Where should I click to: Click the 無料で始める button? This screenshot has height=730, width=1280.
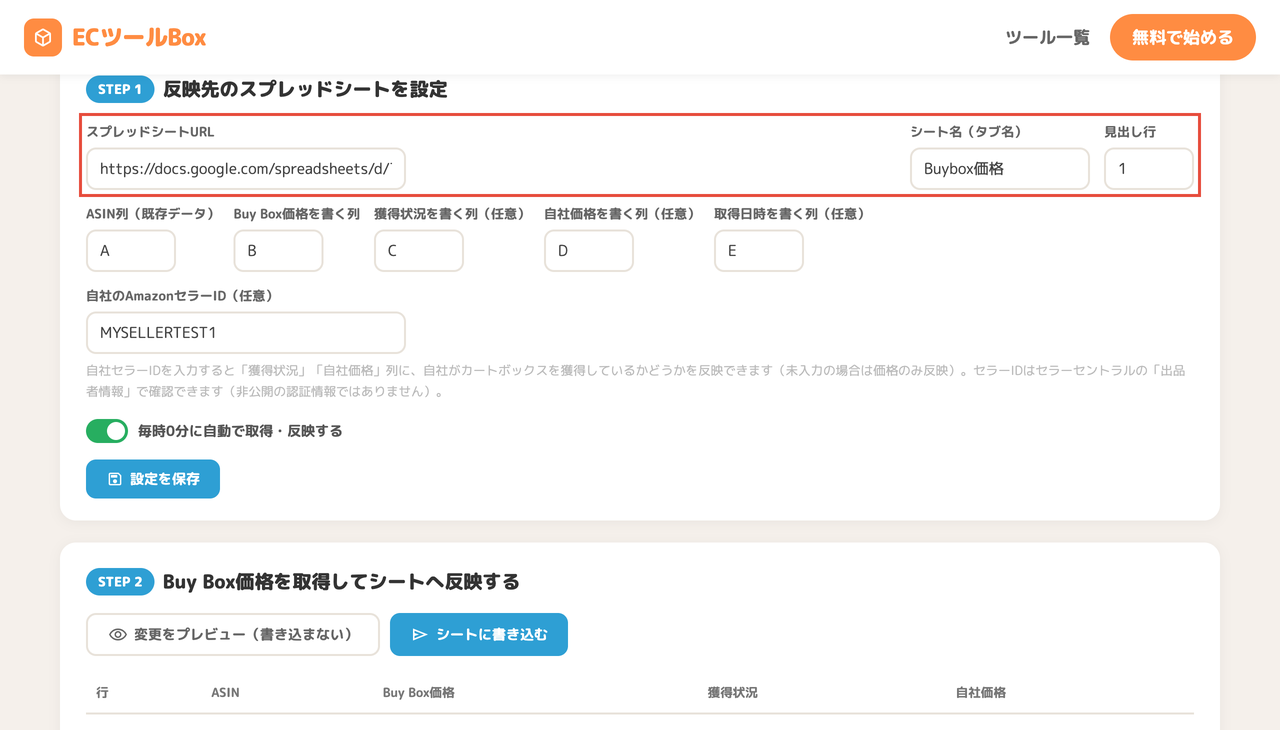pyautogui.click(x=1182, y=38)
